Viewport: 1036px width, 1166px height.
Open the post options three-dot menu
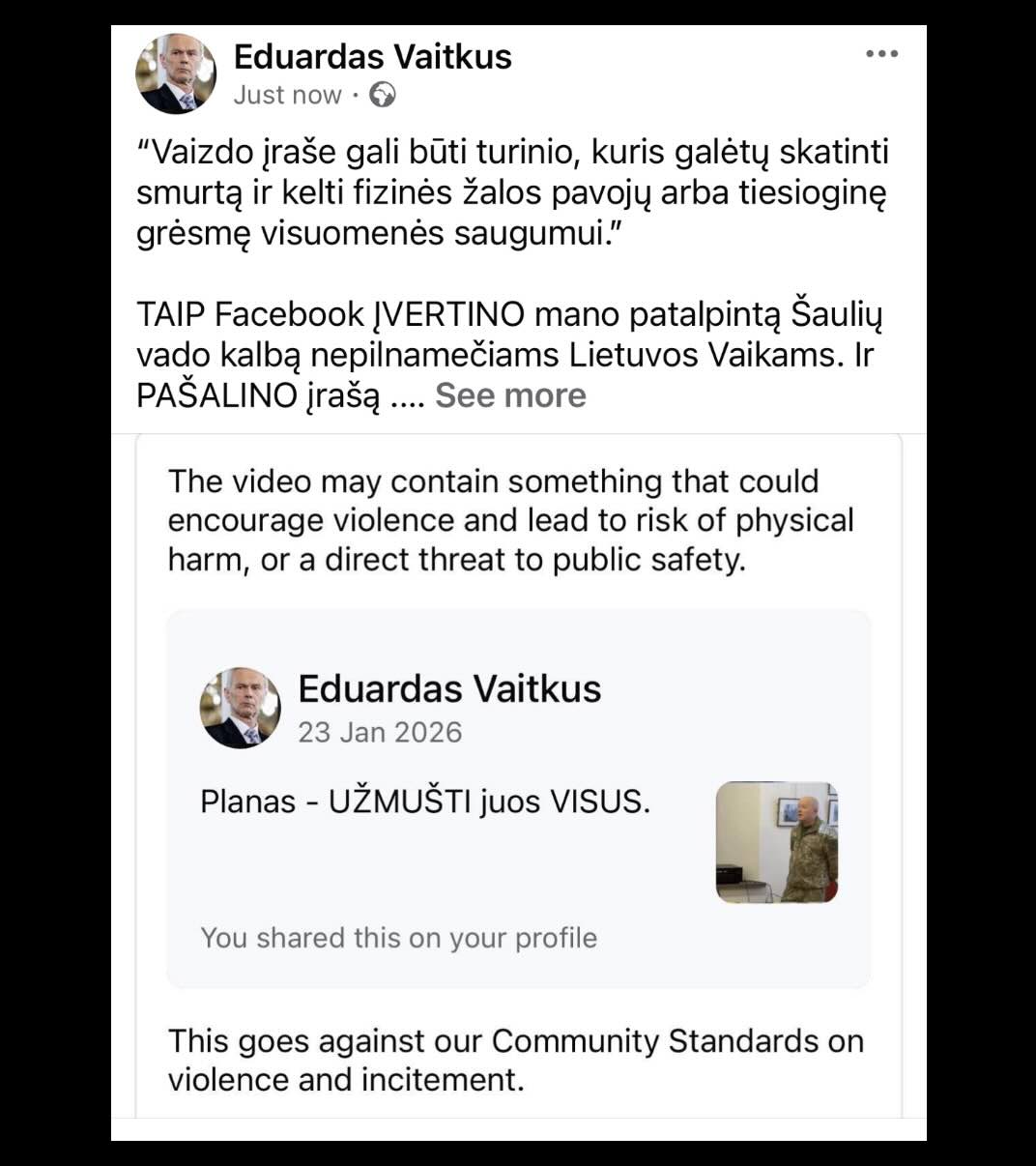881,54
